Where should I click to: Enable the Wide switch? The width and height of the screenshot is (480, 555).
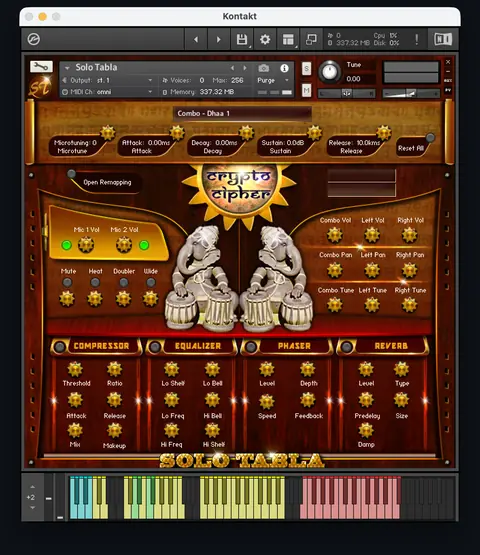click(151, 282)
